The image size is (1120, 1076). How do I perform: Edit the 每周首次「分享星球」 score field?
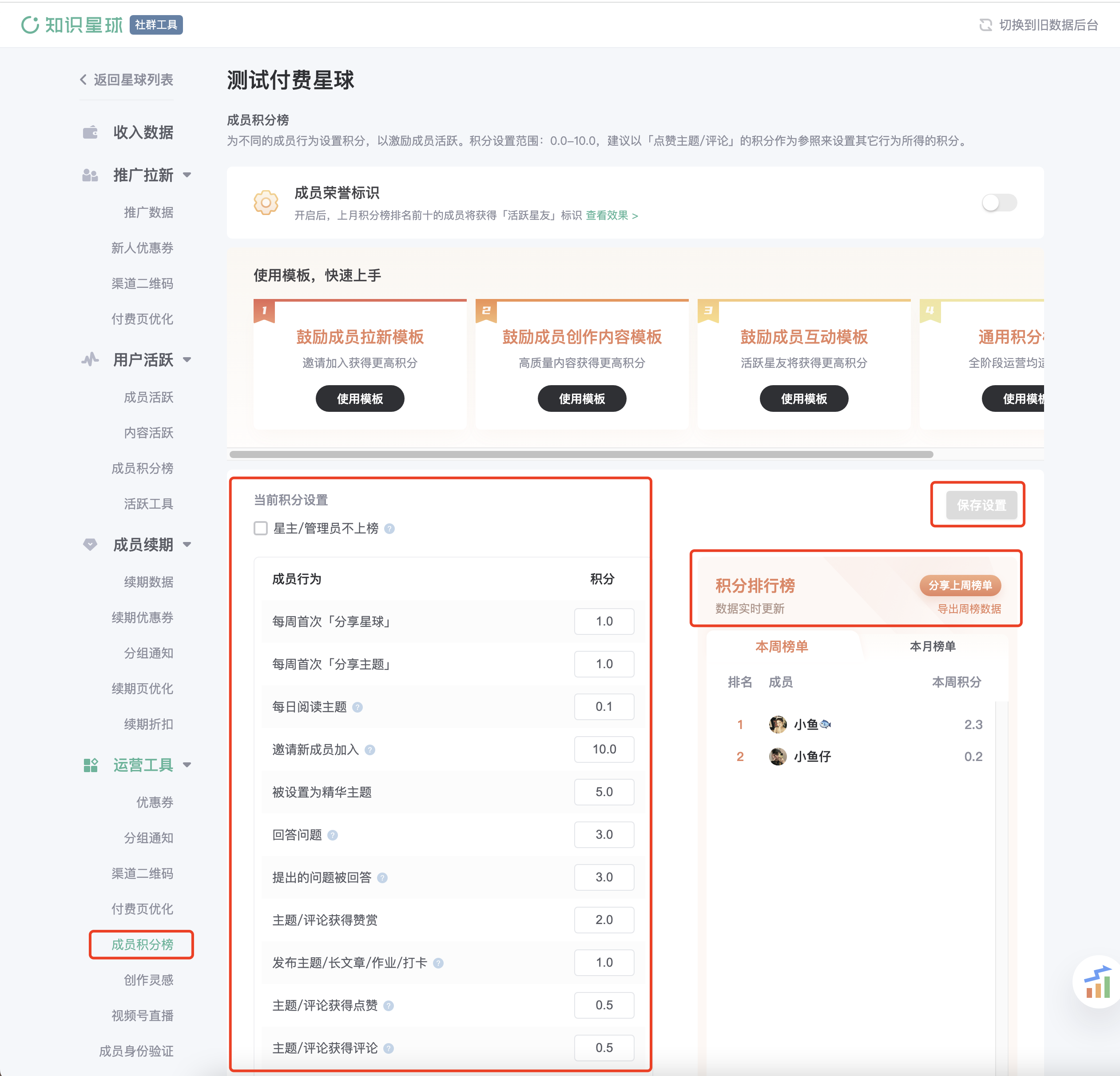604,621
